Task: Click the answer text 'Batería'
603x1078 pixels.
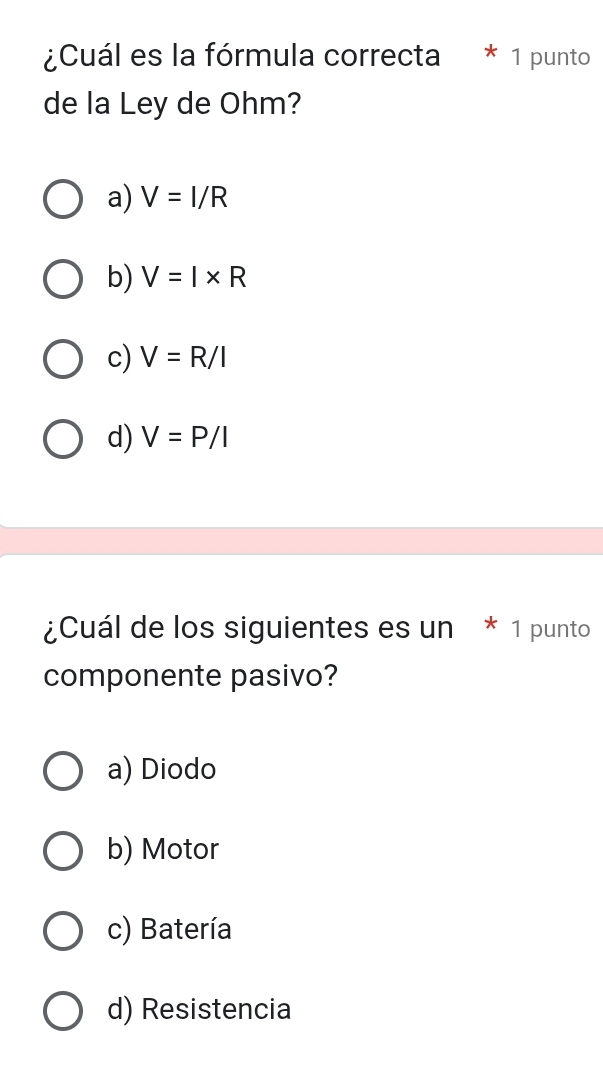Action: point(186,930)
